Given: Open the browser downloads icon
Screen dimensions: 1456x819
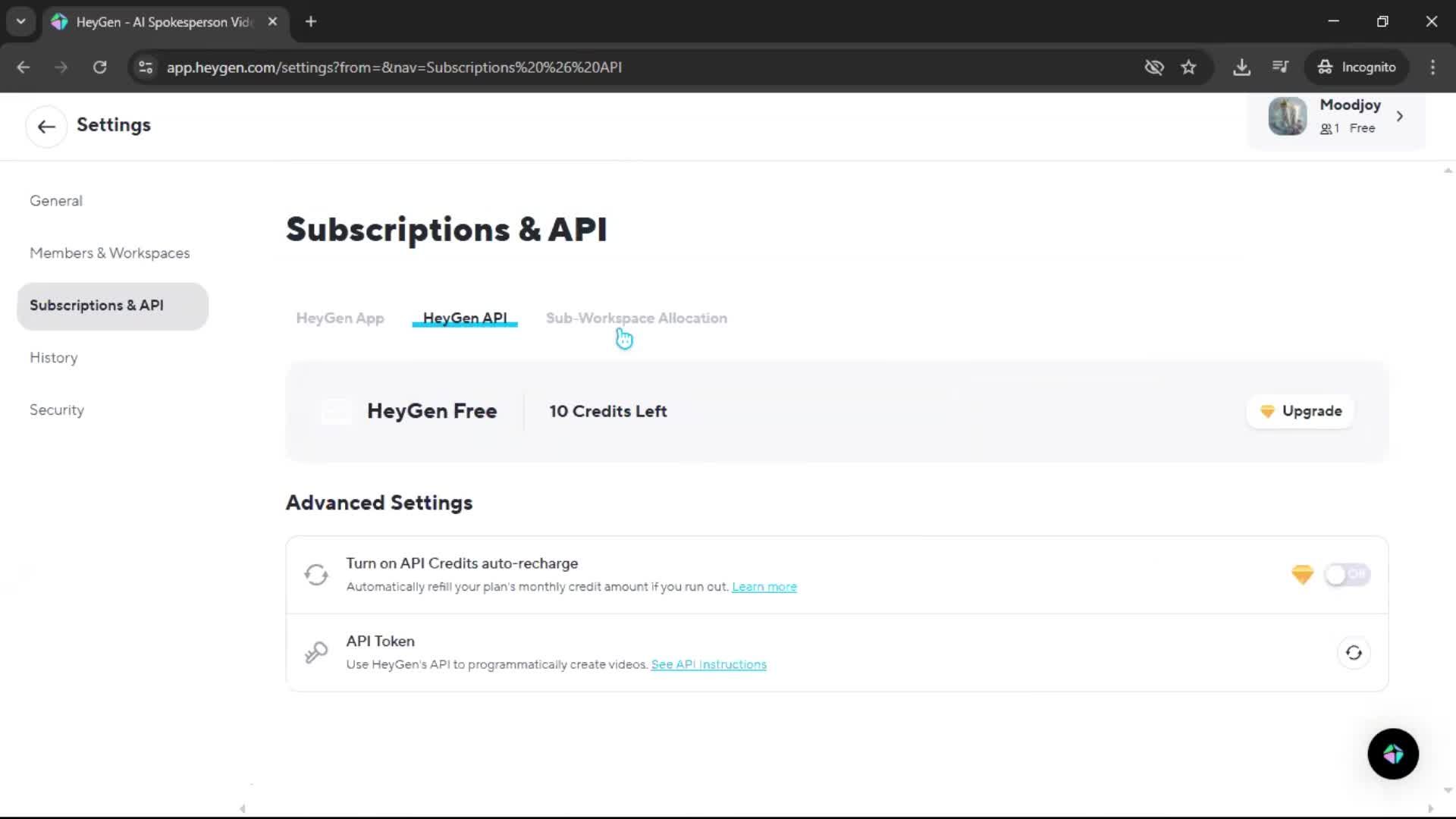Looking at the screenshot, I should (1241, 67).
